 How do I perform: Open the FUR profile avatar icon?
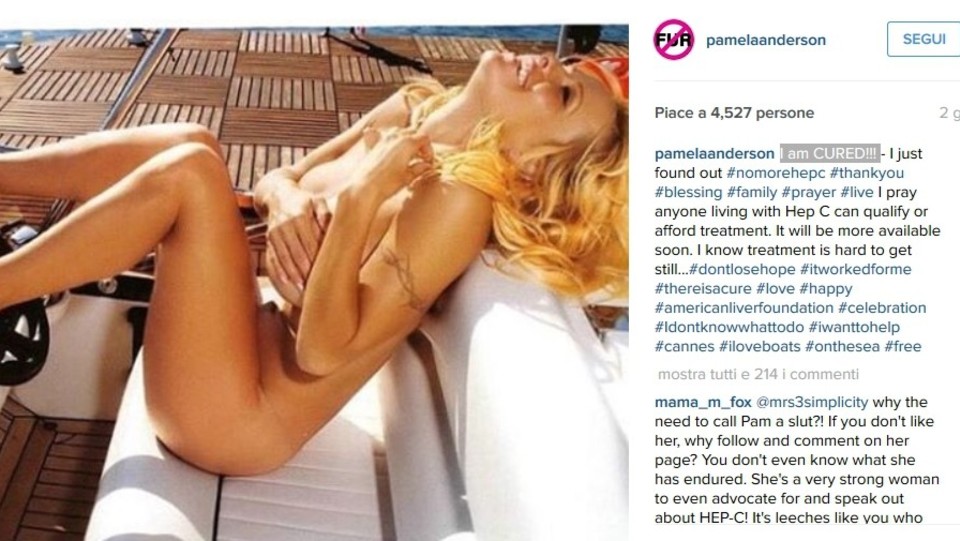click(x=673, y=40)
